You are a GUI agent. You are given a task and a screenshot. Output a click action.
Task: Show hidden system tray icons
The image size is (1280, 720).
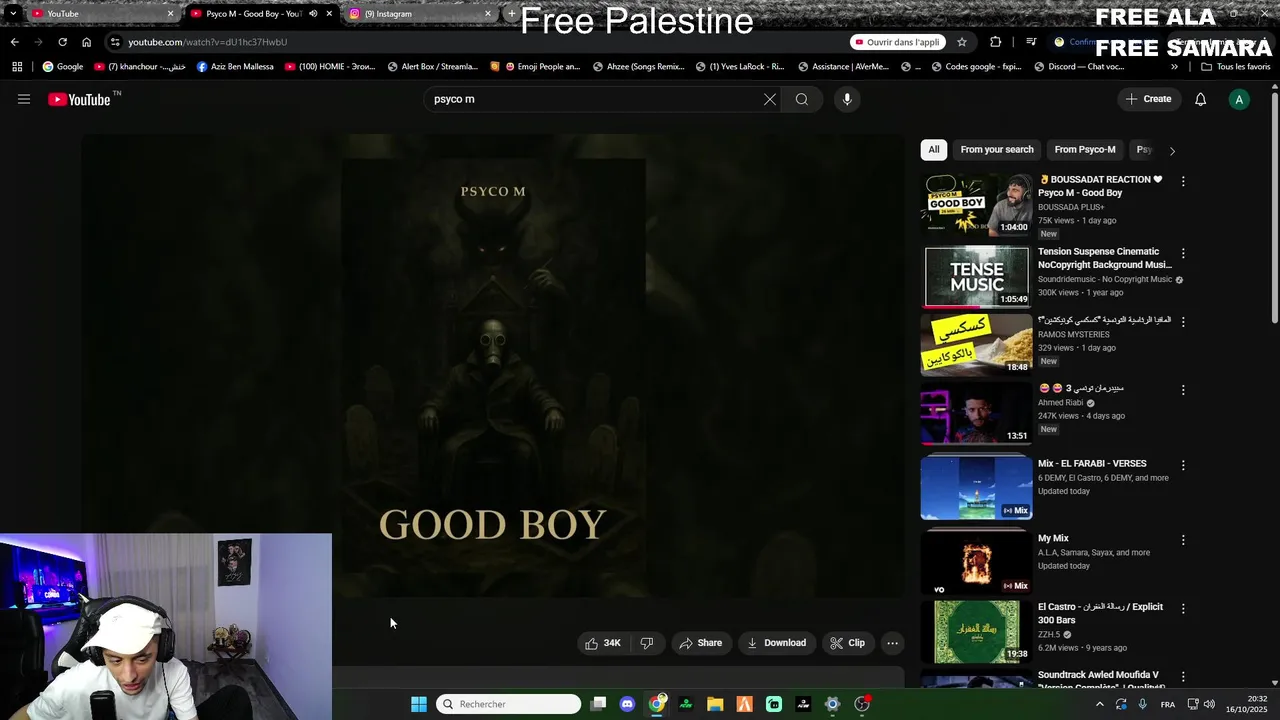tap(1100, 705)
